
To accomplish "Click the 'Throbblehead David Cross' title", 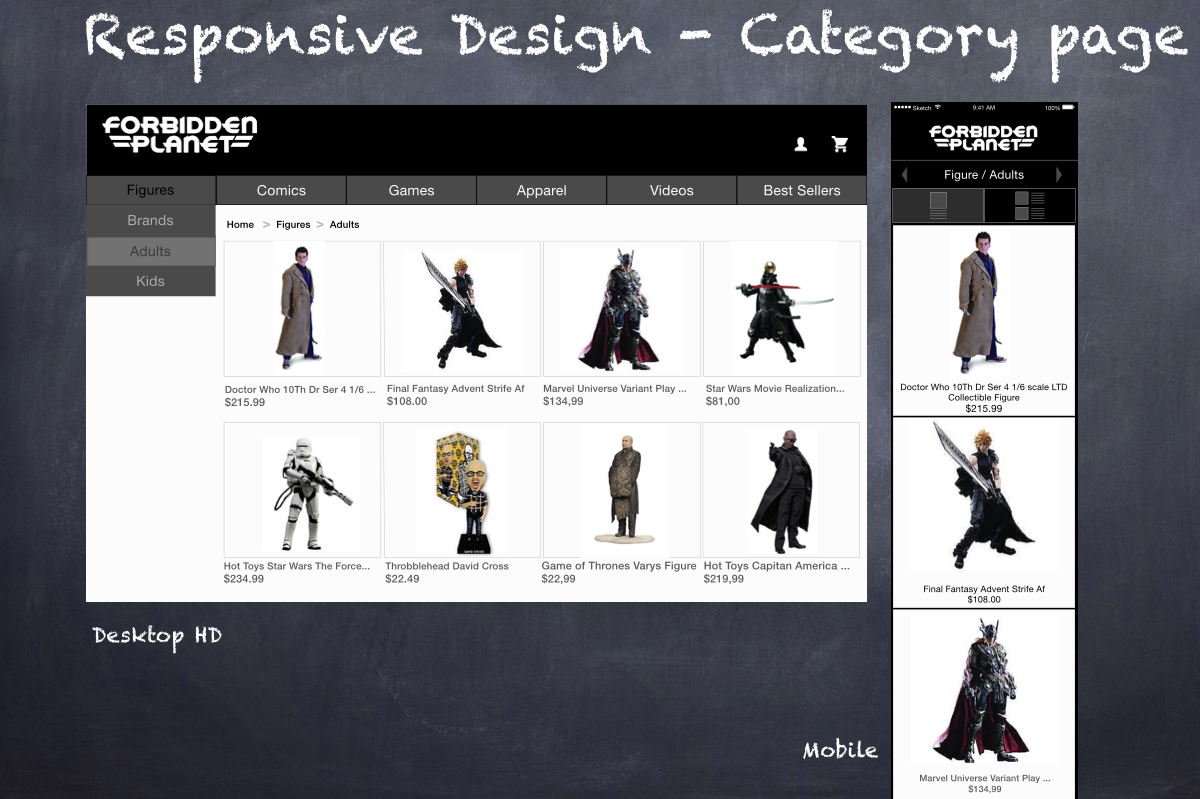I will click(x=447, y=566).
